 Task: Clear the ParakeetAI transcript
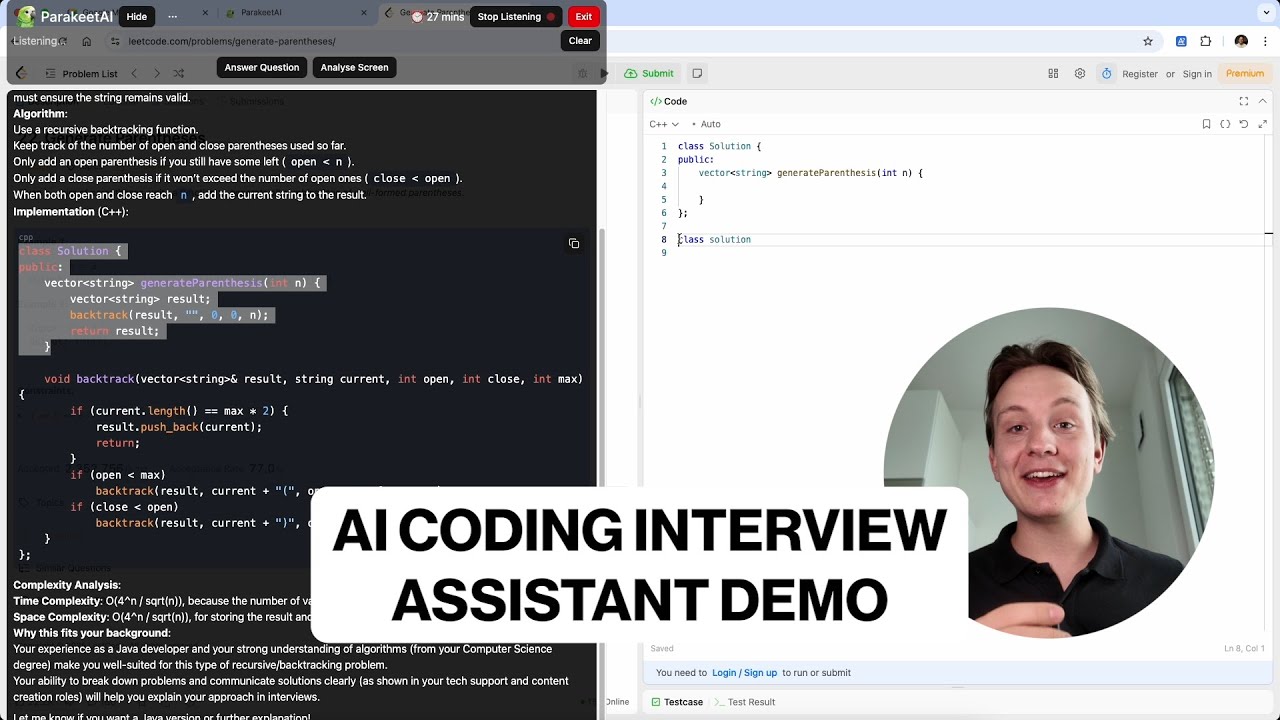point(580,41)
